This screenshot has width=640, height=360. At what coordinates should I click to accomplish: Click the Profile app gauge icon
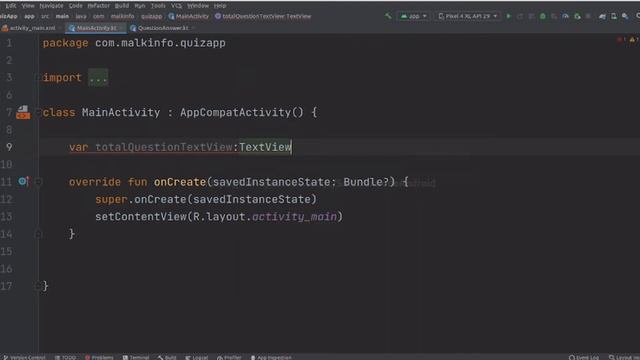[565, 16]
